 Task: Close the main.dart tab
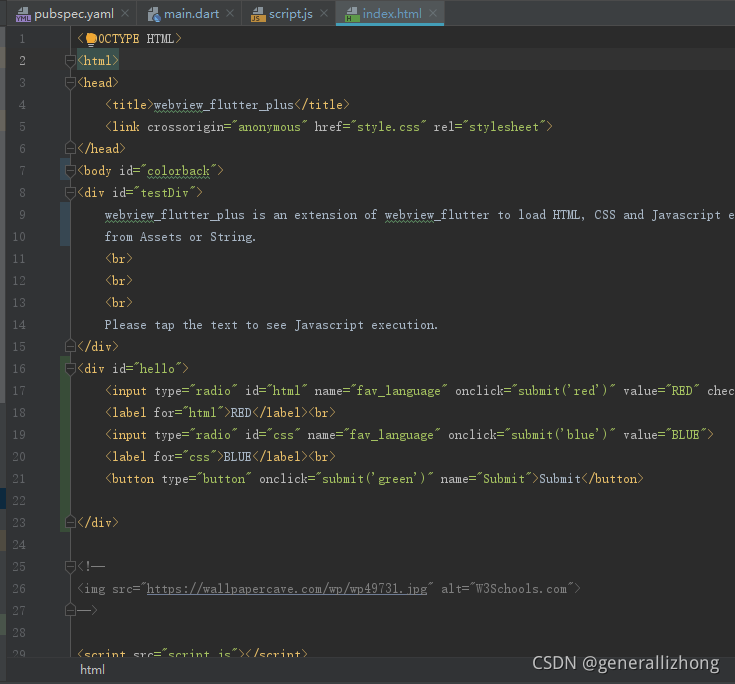(230, 14)
